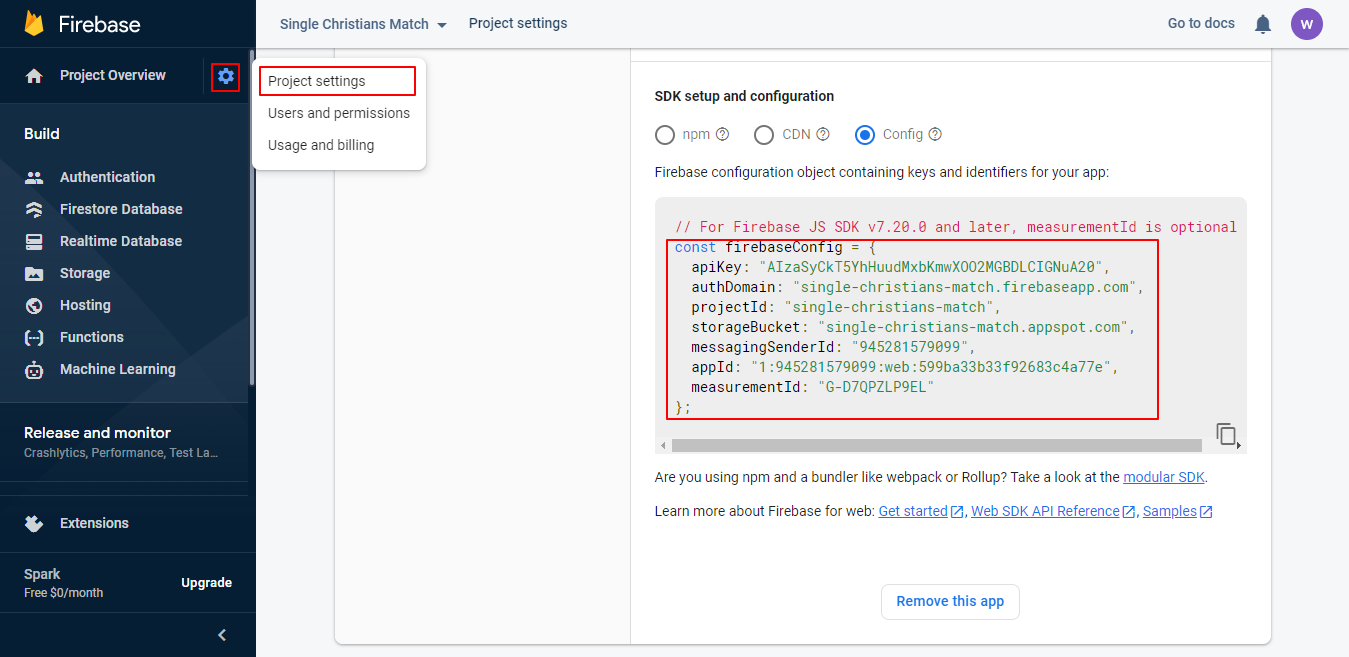
Task: Click the Remove this app button
Action: (950, 602)
